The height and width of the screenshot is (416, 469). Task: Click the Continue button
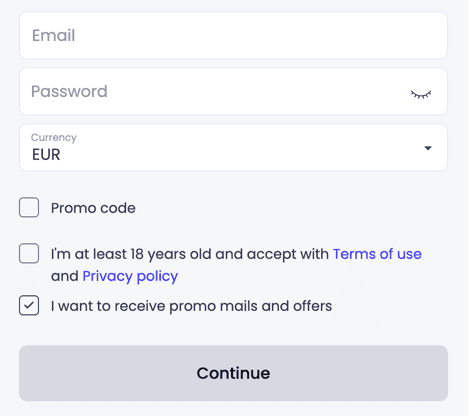(233, 373)
